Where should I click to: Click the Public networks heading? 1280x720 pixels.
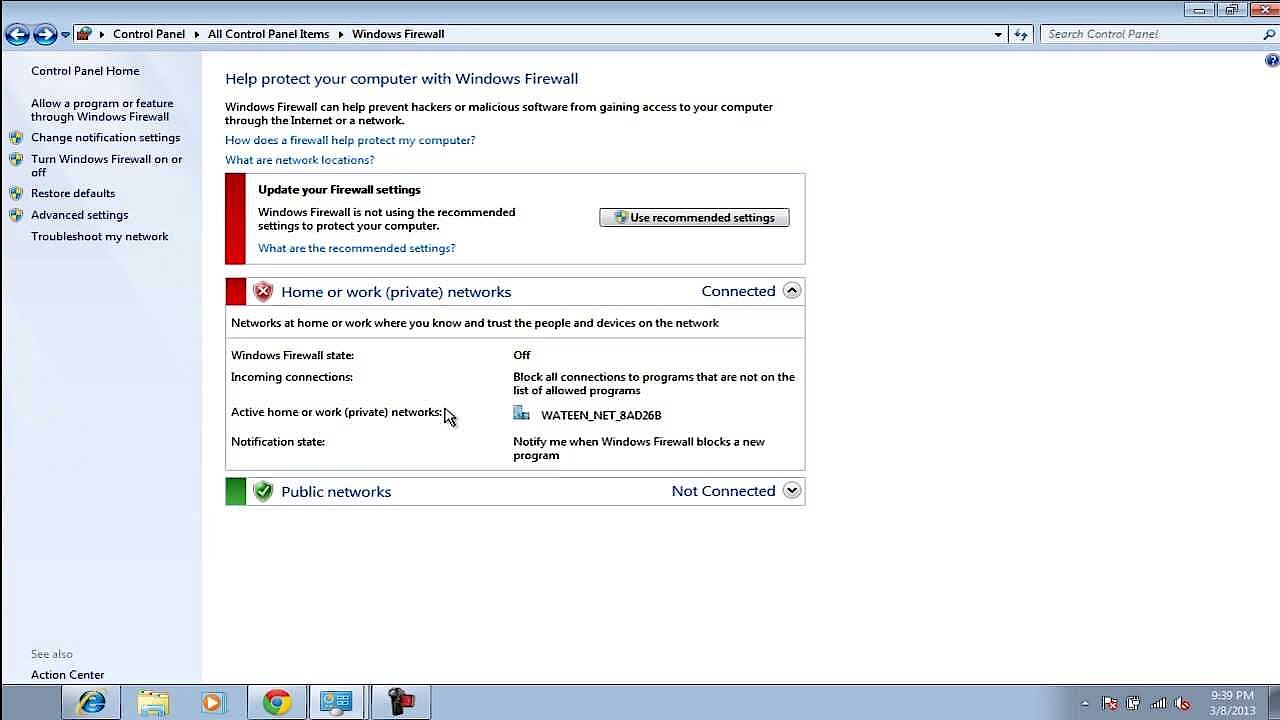[x=336, y=492]
